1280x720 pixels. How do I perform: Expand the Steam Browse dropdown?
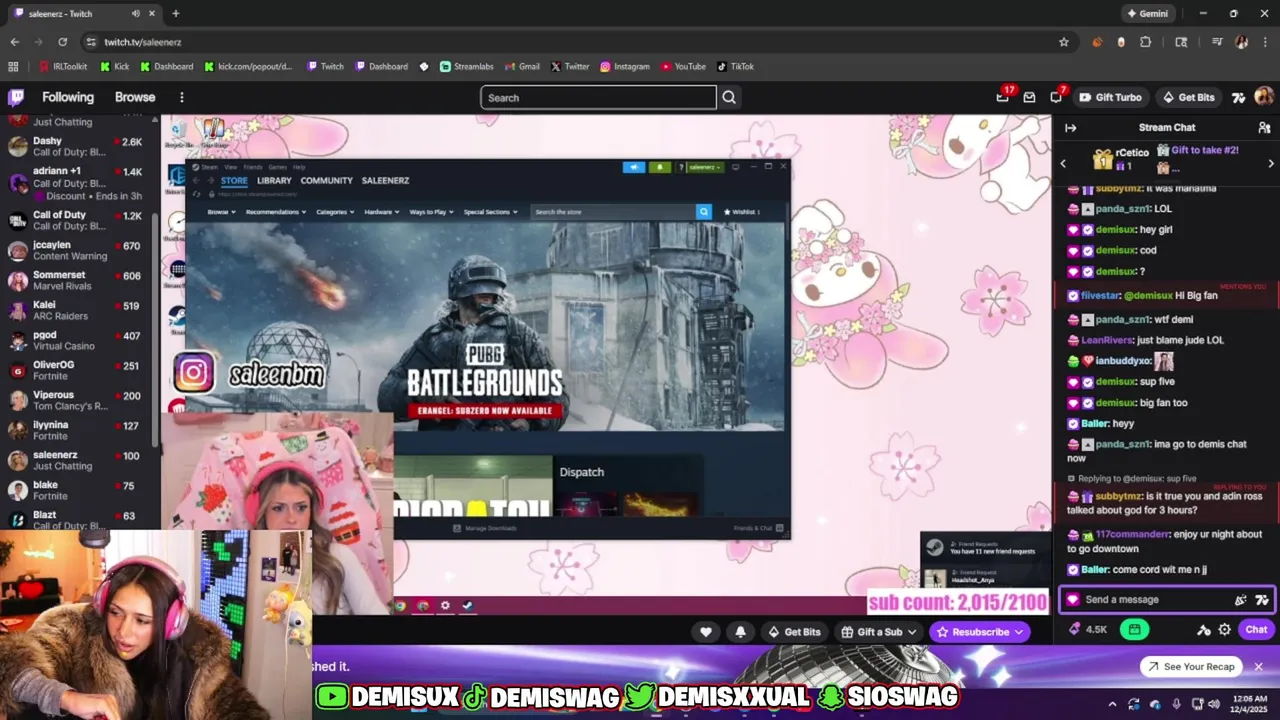(221, 212)
